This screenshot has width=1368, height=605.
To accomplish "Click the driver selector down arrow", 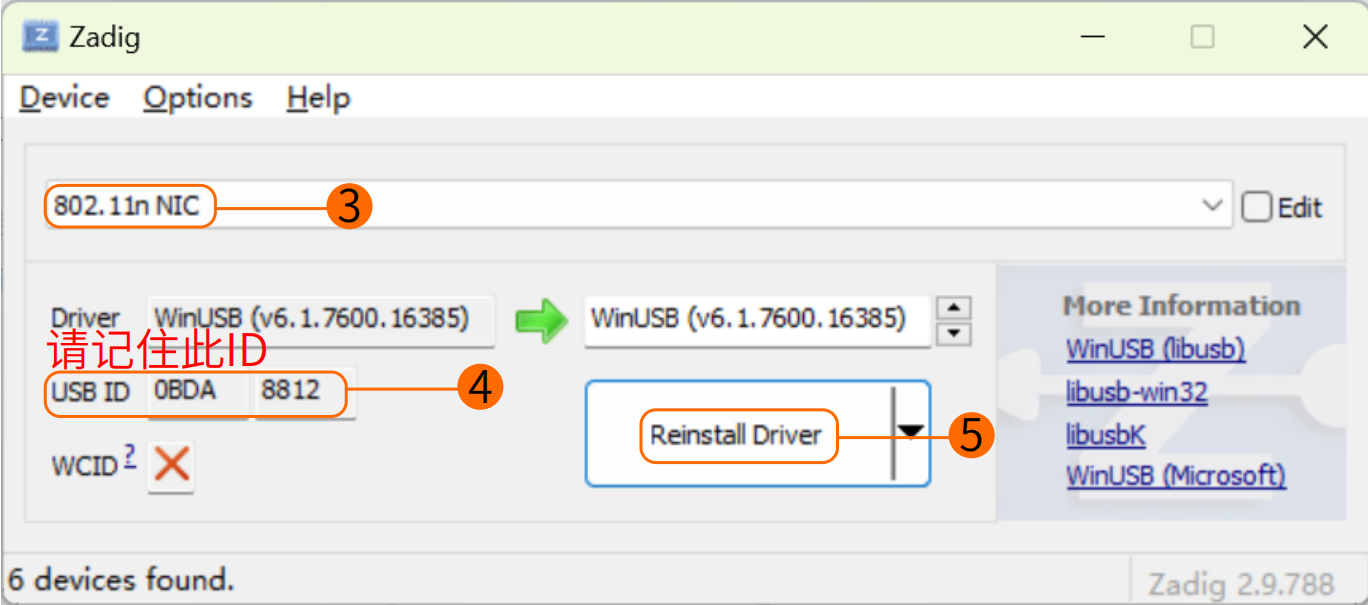I will [955, 333].
